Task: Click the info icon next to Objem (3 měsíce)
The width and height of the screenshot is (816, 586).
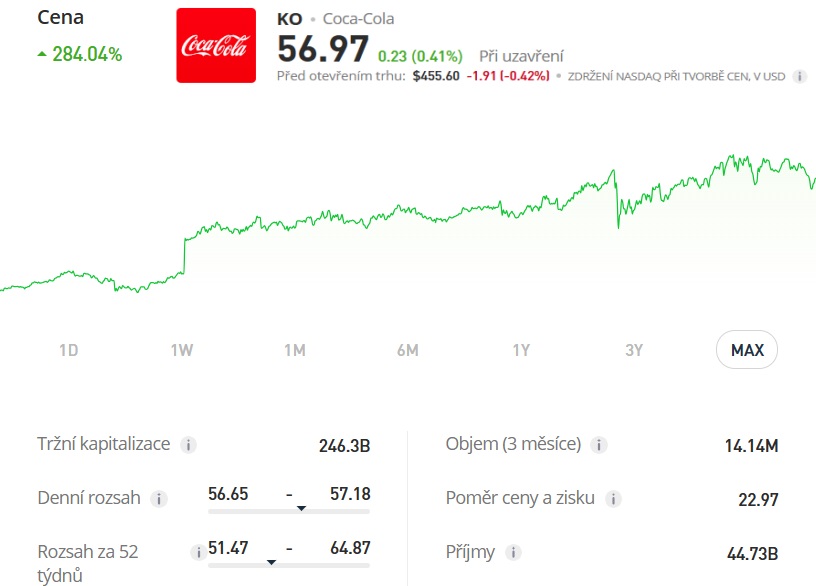Action: point(598,444)
